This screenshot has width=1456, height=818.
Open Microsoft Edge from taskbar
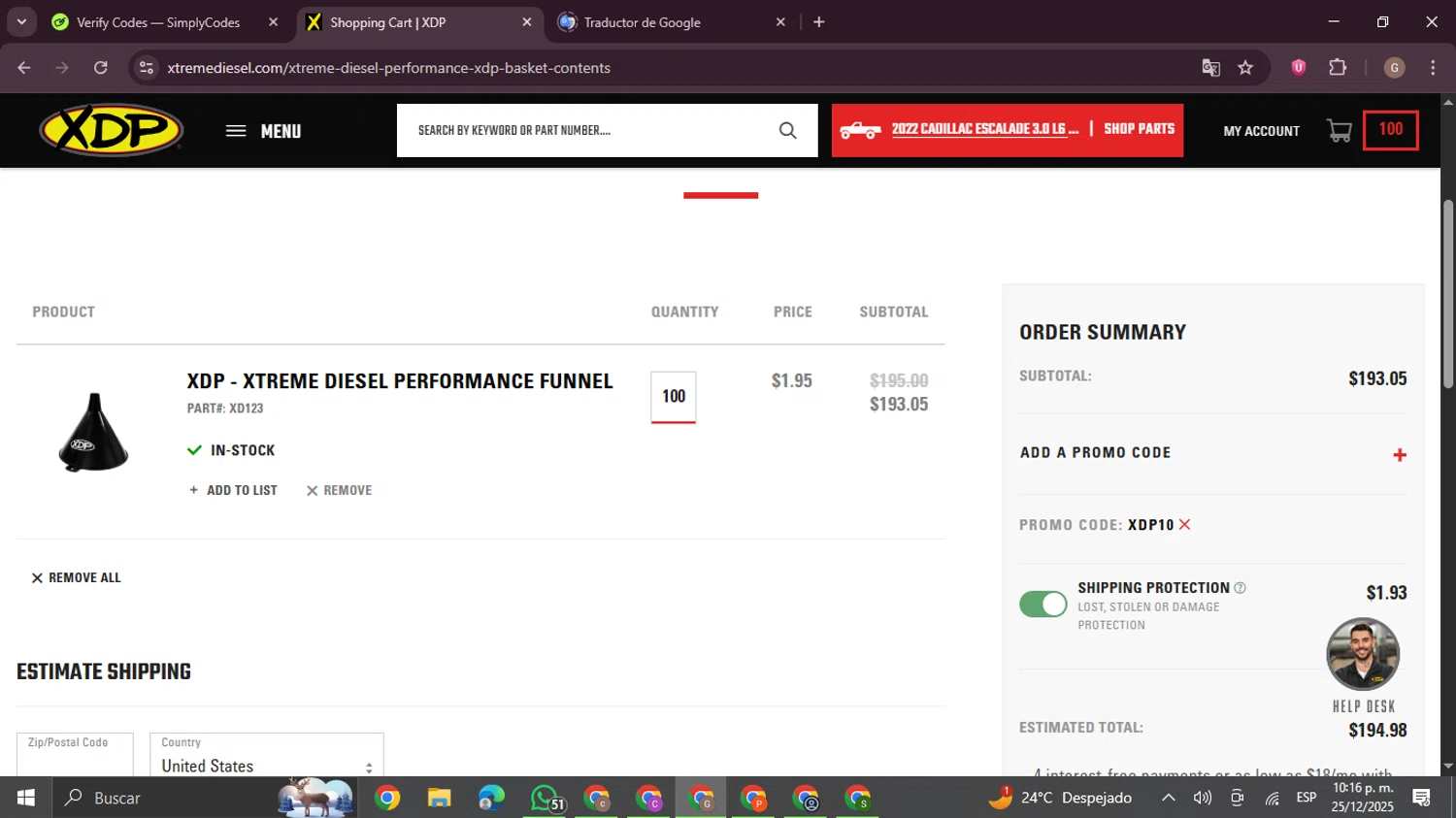click(491, 798)
